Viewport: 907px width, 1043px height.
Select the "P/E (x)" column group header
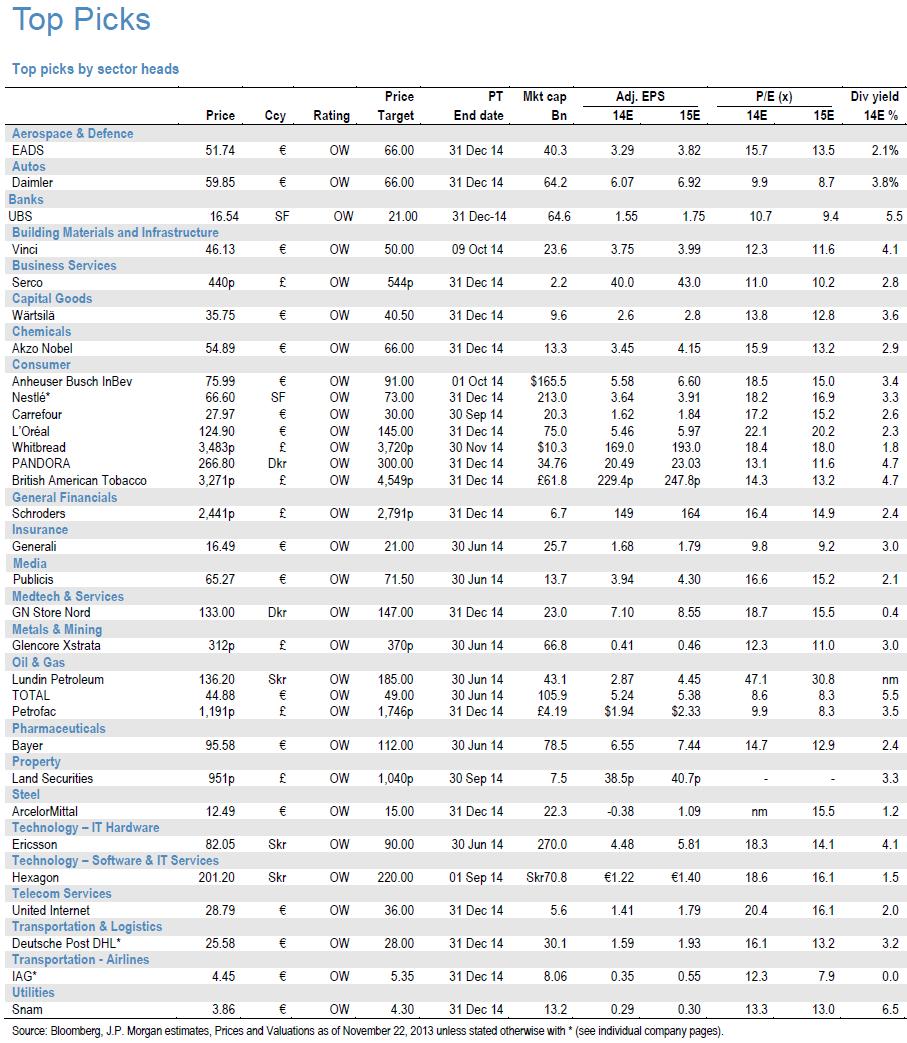[x=774, y=96]
